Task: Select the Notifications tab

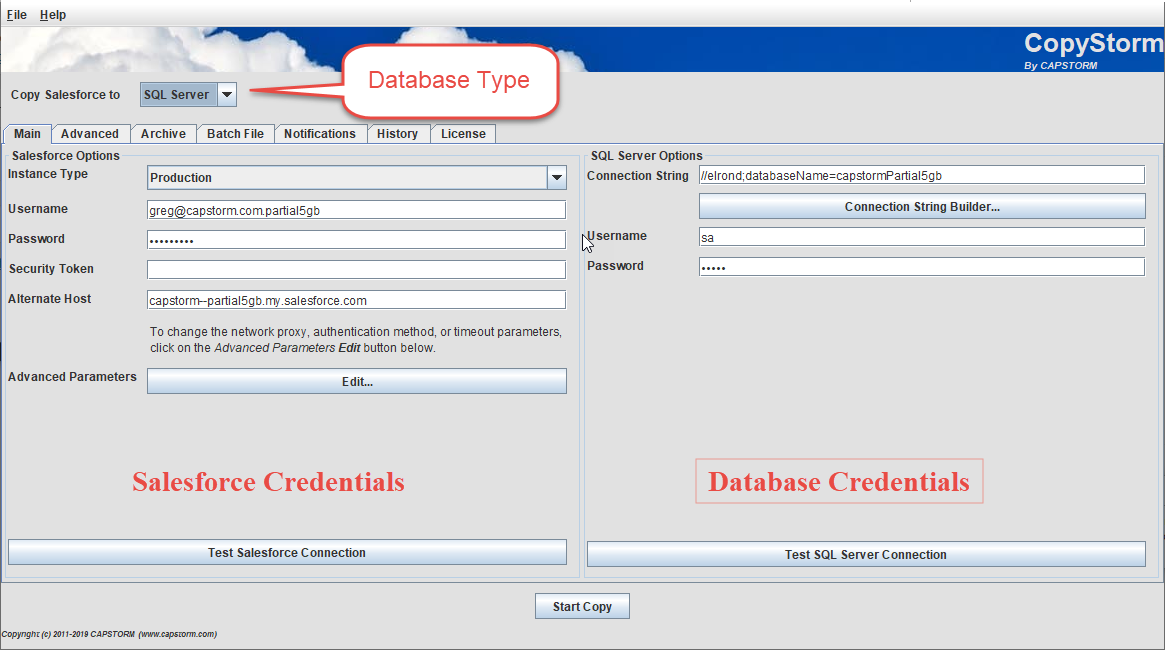Action: click(x=320, y=134)
